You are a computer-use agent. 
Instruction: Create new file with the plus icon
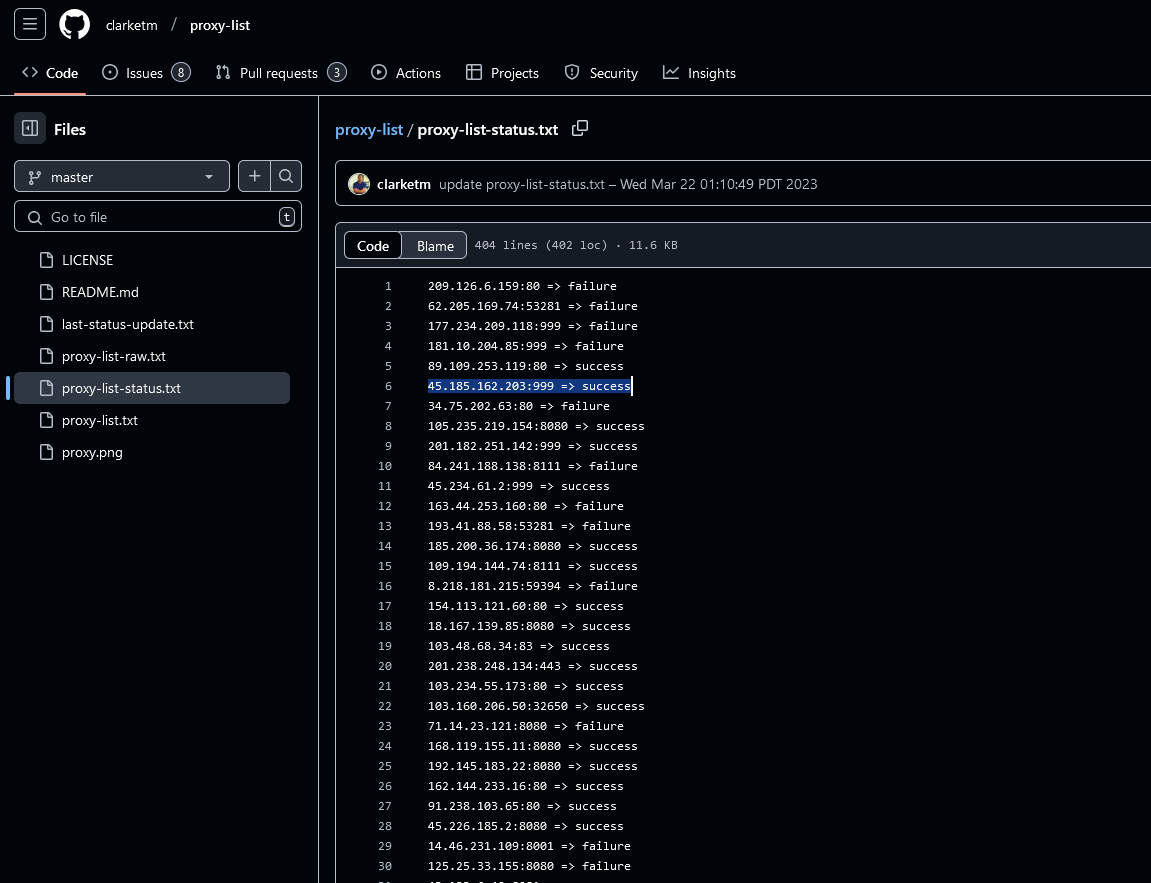(254, 175)
